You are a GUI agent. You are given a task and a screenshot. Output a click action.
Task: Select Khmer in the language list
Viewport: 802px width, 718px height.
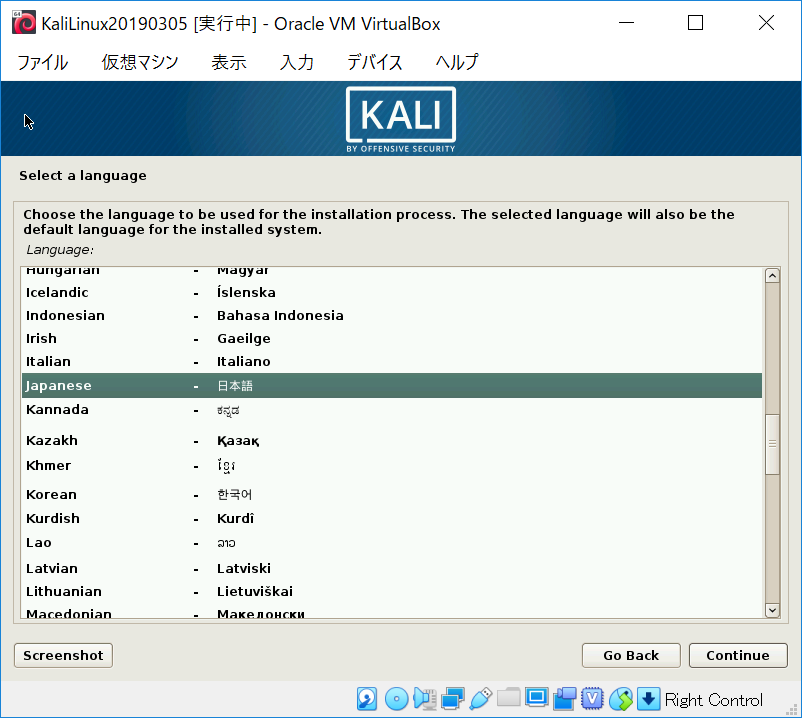(x=392, y=466)
